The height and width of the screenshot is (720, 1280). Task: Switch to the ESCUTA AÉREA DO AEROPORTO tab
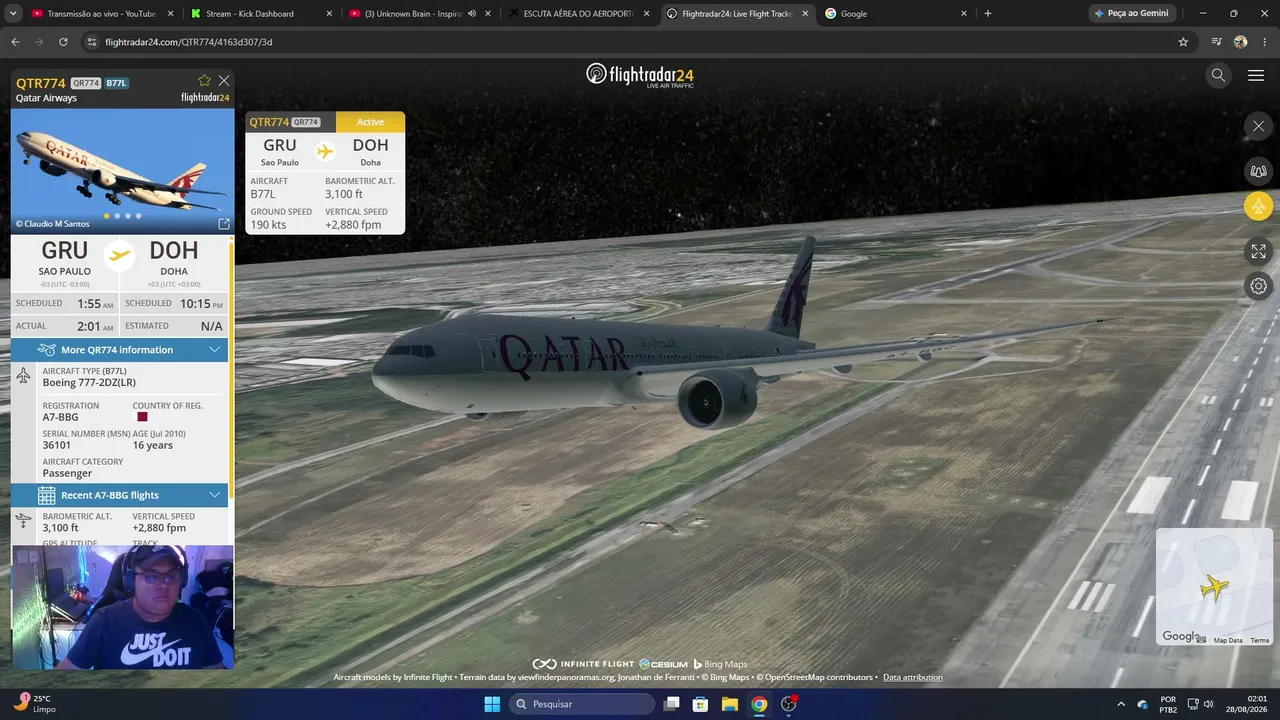(x=577, y=14)
